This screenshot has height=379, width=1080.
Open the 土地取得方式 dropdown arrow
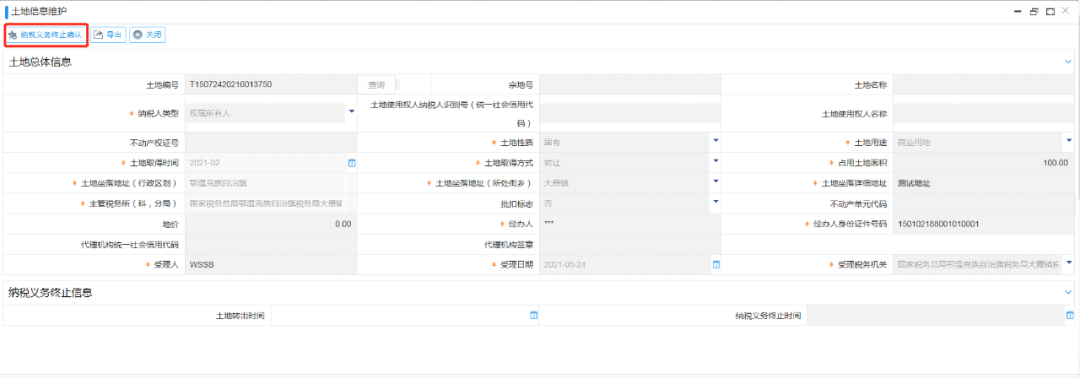[715, 161]
